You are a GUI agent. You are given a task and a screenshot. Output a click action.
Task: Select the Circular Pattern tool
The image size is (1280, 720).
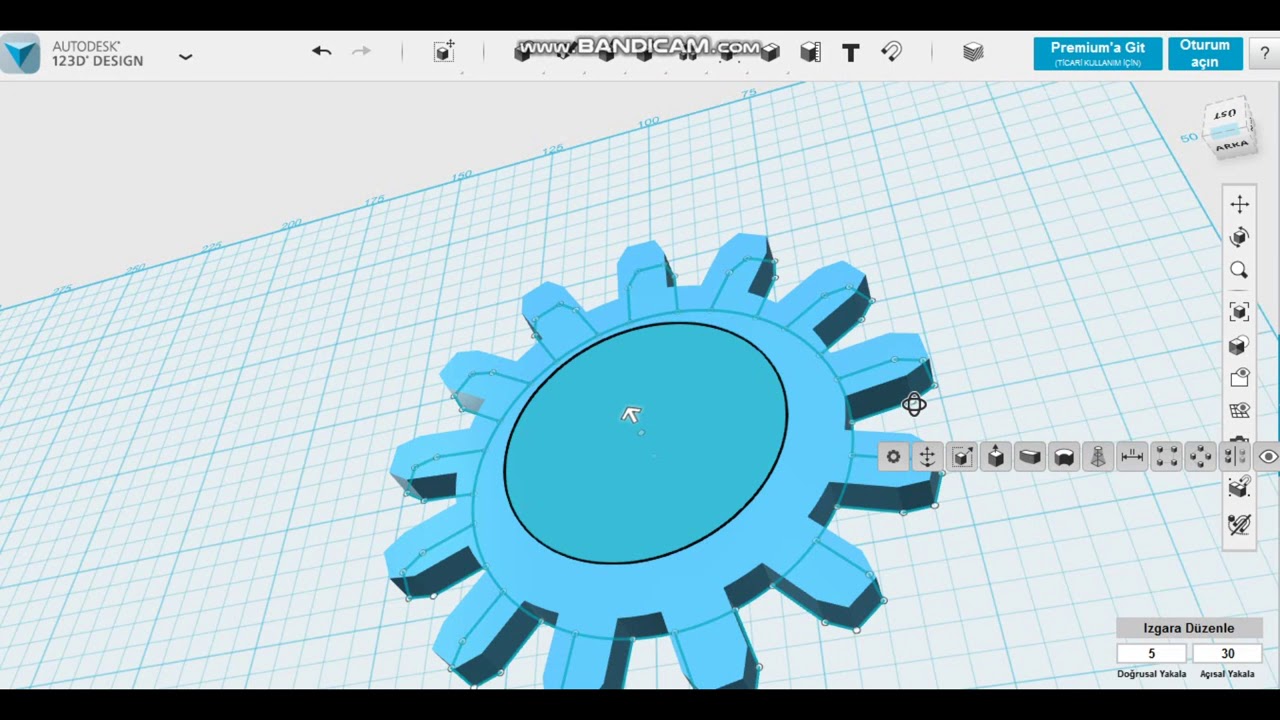(1200, 457)
